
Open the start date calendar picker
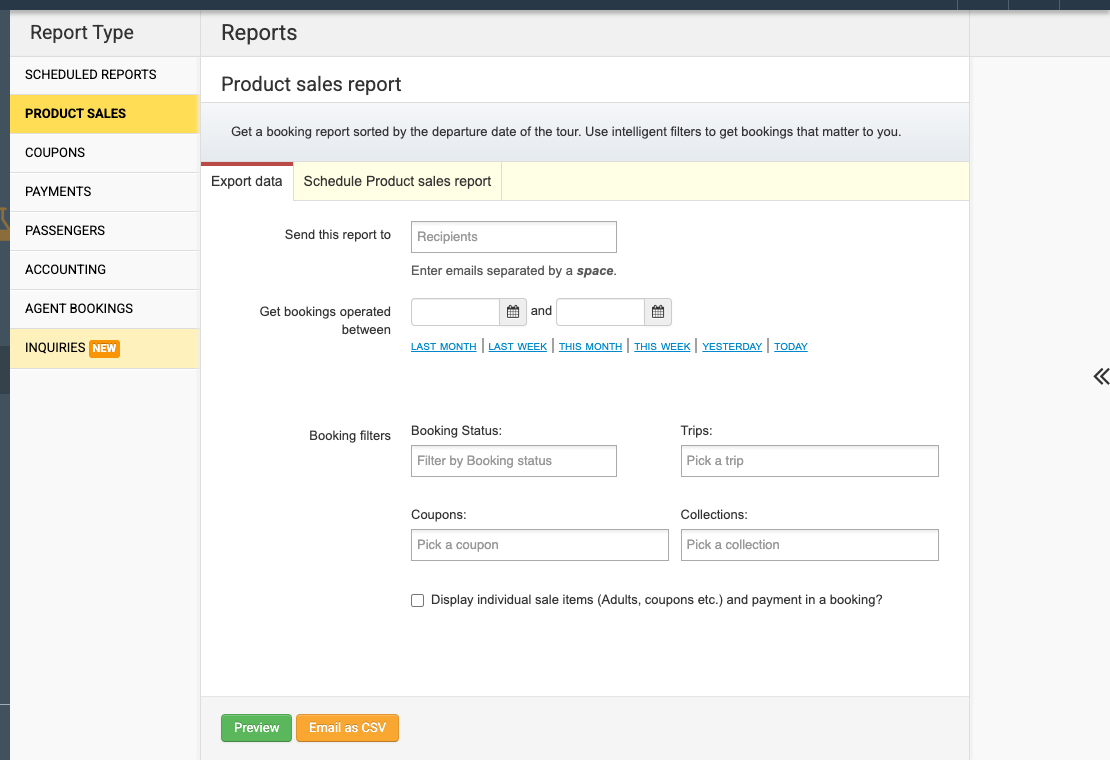pos(513,312)
